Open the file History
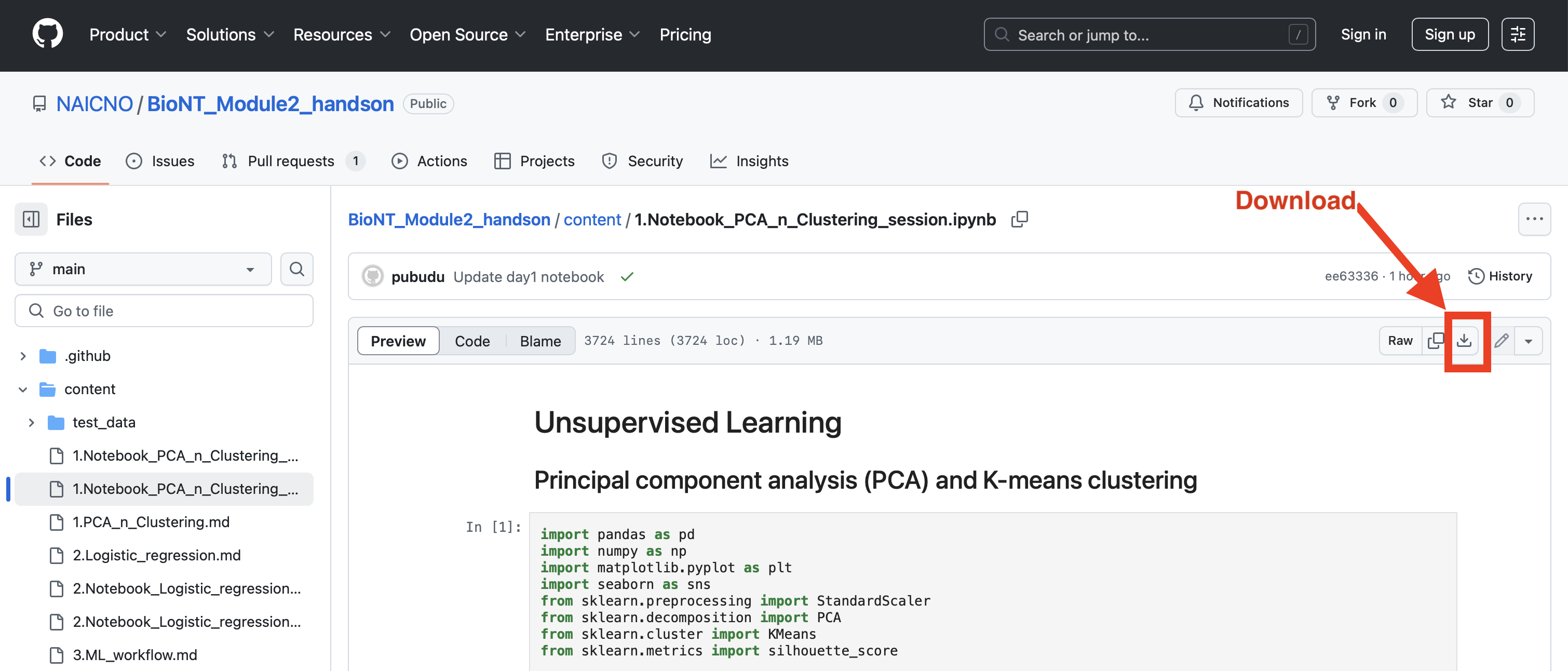The height and width of the screenshot is (671, 1568). (1500, 276)
